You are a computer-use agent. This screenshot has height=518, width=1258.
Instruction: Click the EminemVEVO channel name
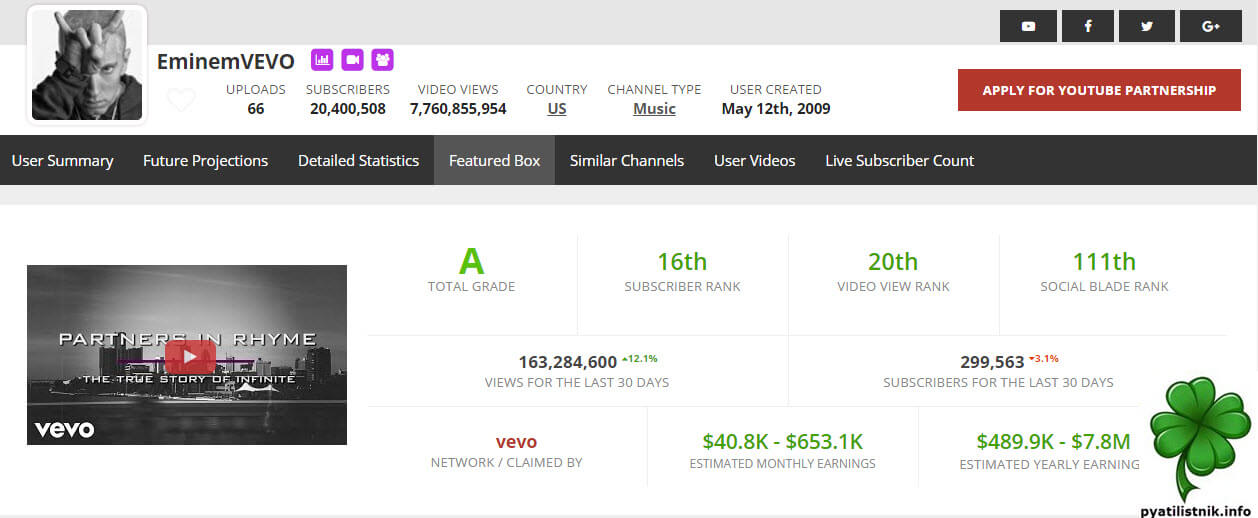[226, 61]
